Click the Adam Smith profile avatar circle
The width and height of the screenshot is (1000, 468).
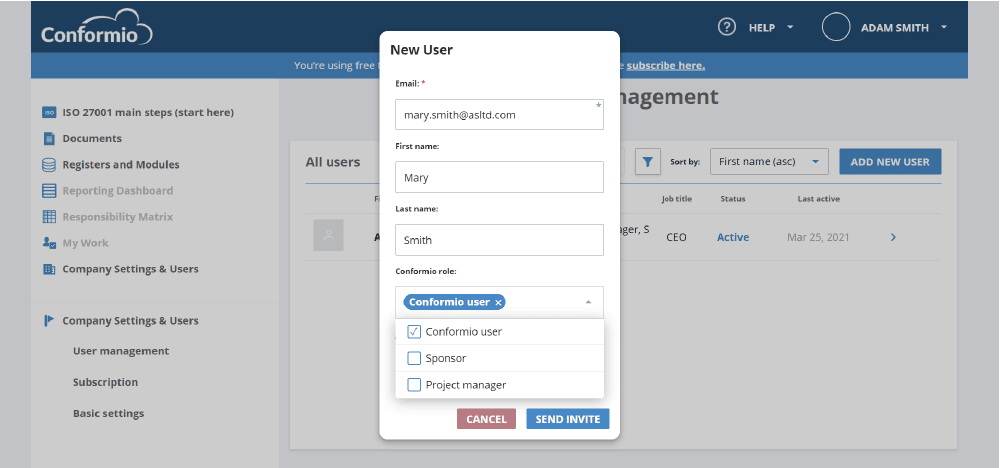pos(835,27)
